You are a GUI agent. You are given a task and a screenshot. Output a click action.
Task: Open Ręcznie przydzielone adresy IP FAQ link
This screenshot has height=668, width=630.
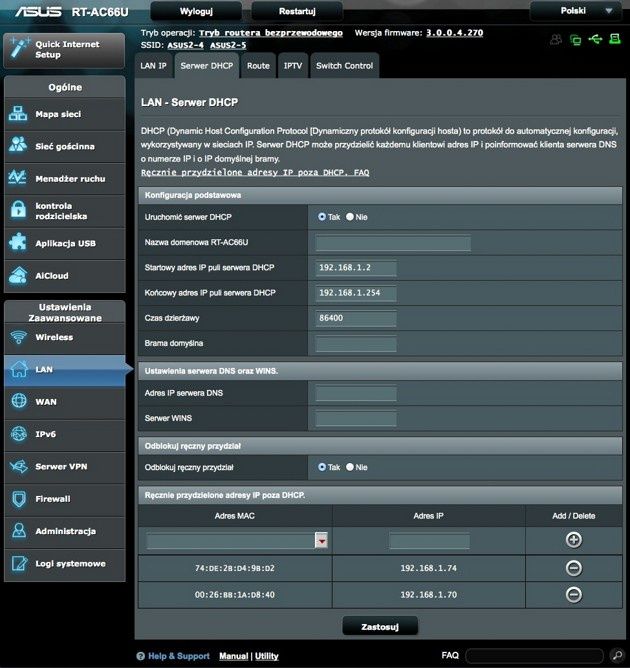pos(255,173)
